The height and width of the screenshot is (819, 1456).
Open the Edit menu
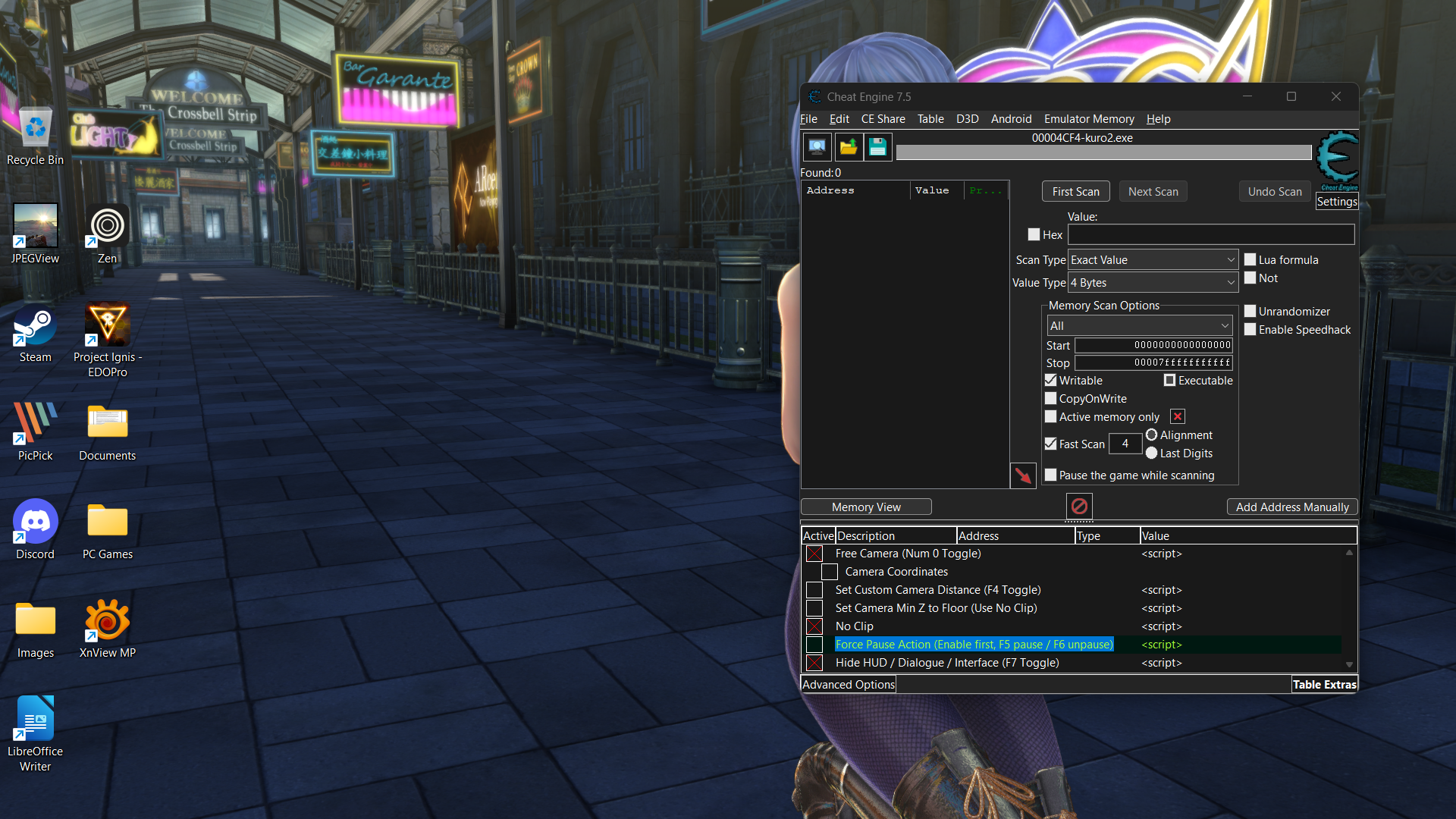(839, 118)
